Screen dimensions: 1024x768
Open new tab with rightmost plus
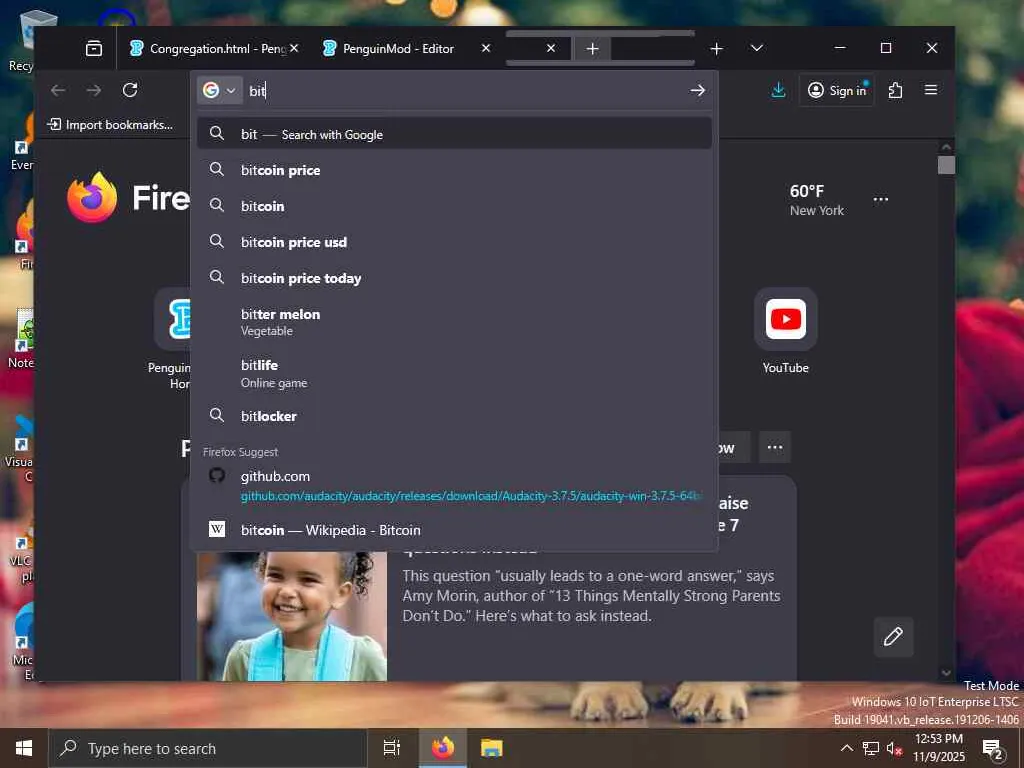click(716, 48)
